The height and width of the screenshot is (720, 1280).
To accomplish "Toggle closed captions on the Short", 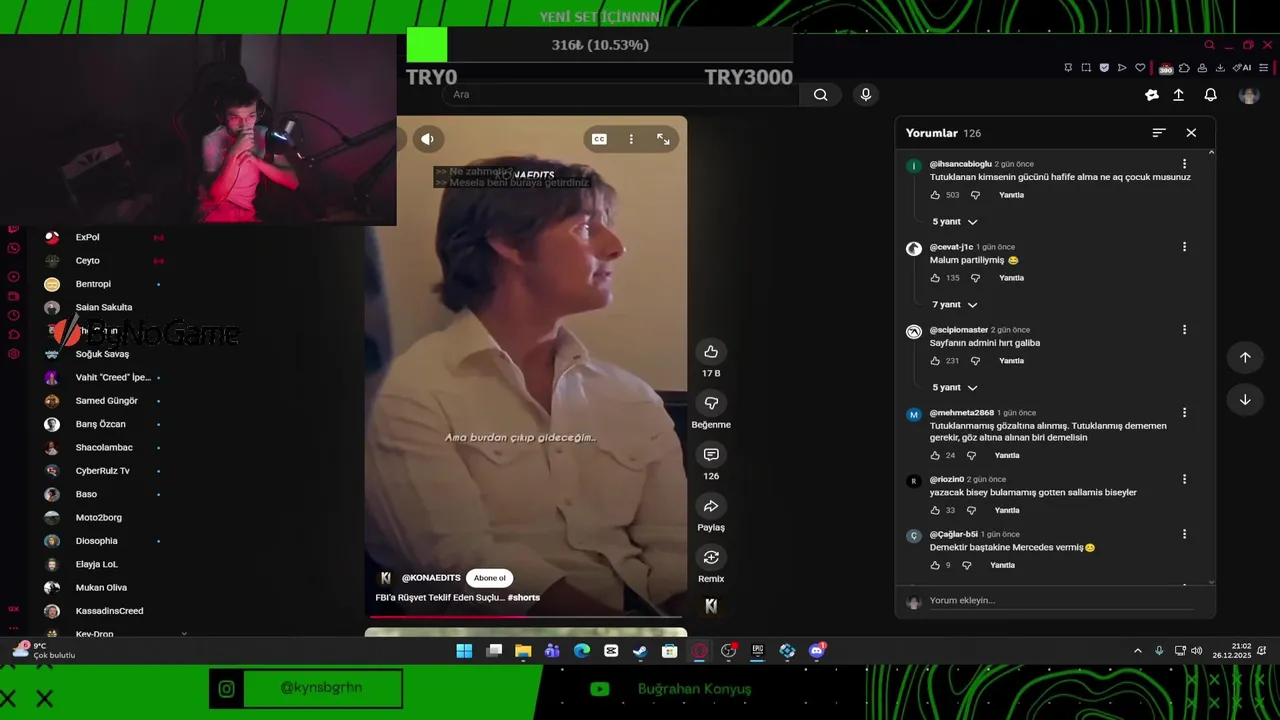I will [599, 139].
